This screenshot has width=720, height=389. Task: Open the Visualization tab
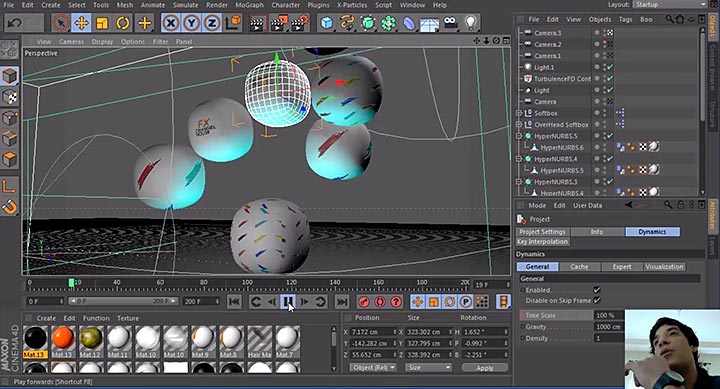click(664, 267)
